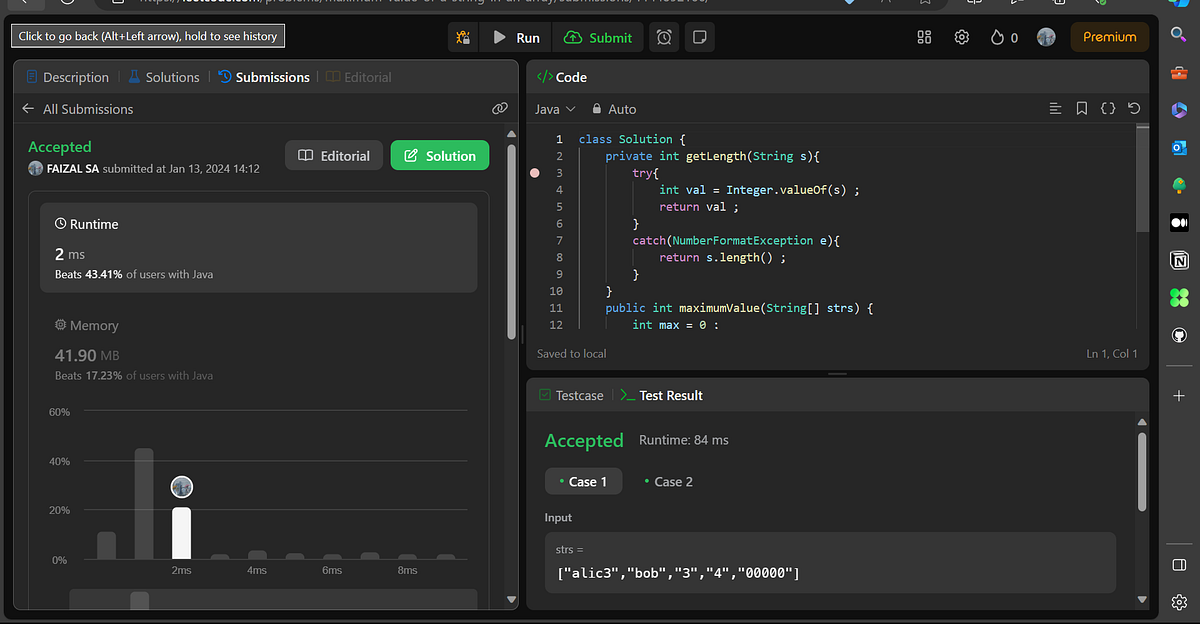
Task: Click the green Solution button
Action: coord(440,155)
